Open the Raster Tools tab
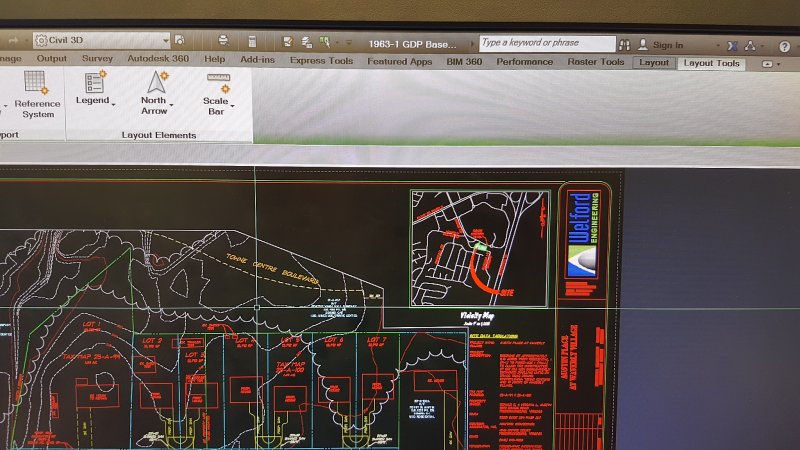 [596, 62]
